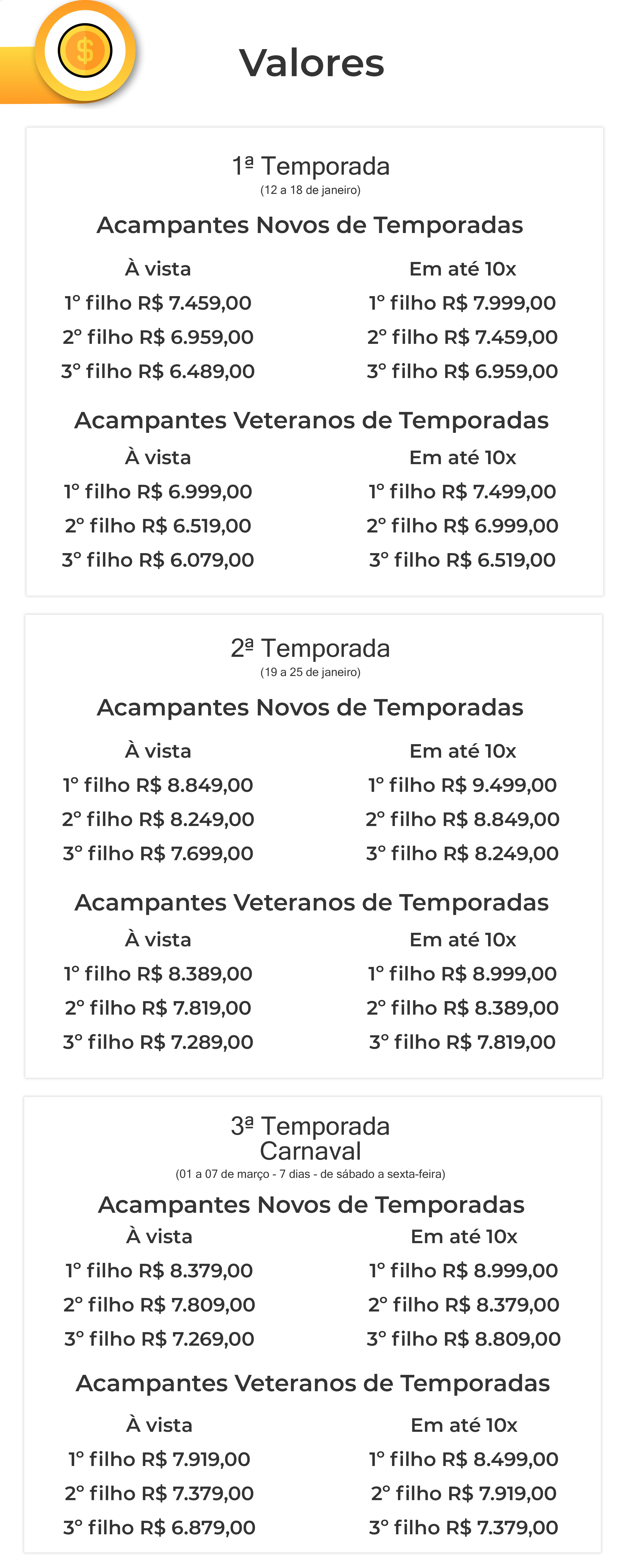
Task: Click the Valores page heading
Action: click(311, 63)
